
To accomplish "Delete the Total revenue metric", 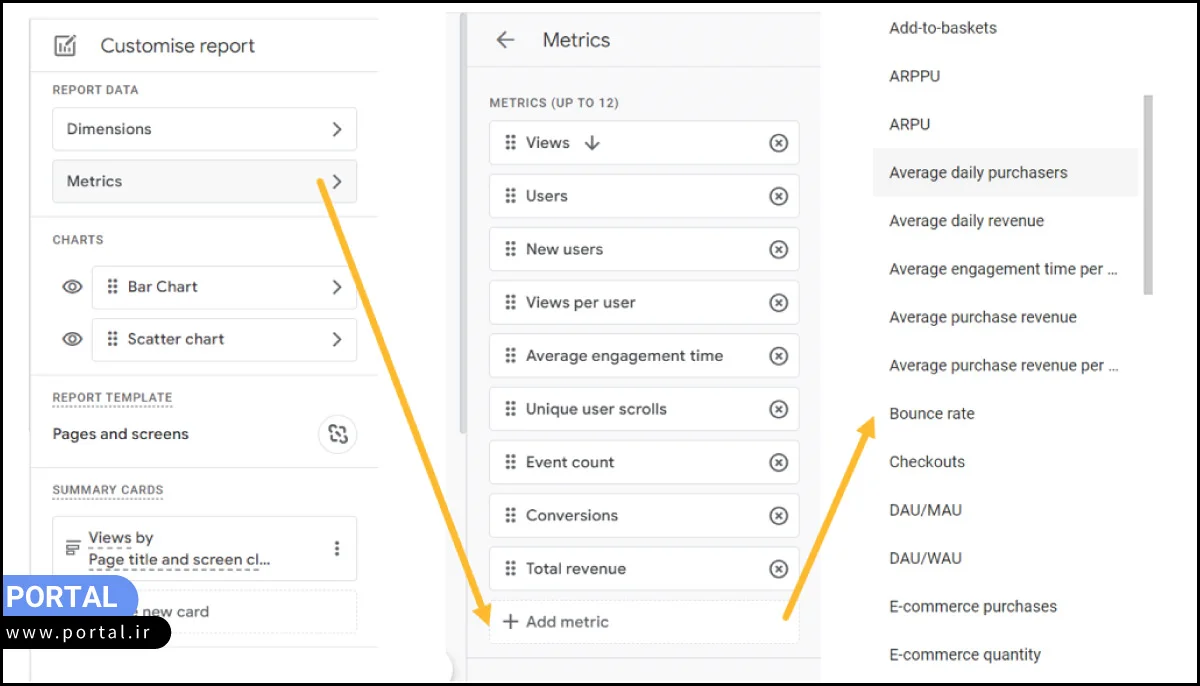I will click(x=778, y=569).
